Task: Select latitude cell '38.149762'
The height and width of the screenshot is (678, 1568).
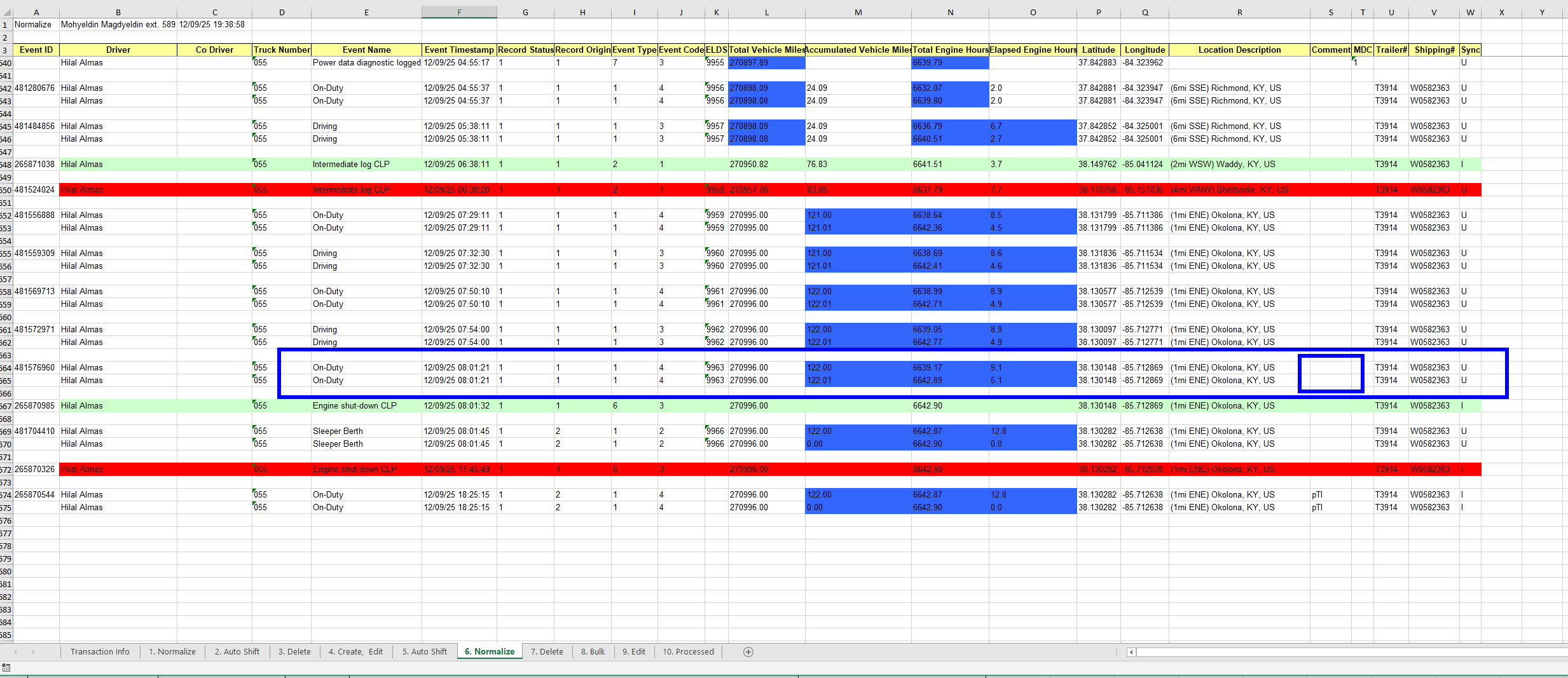Action: tap(1099, 165)
